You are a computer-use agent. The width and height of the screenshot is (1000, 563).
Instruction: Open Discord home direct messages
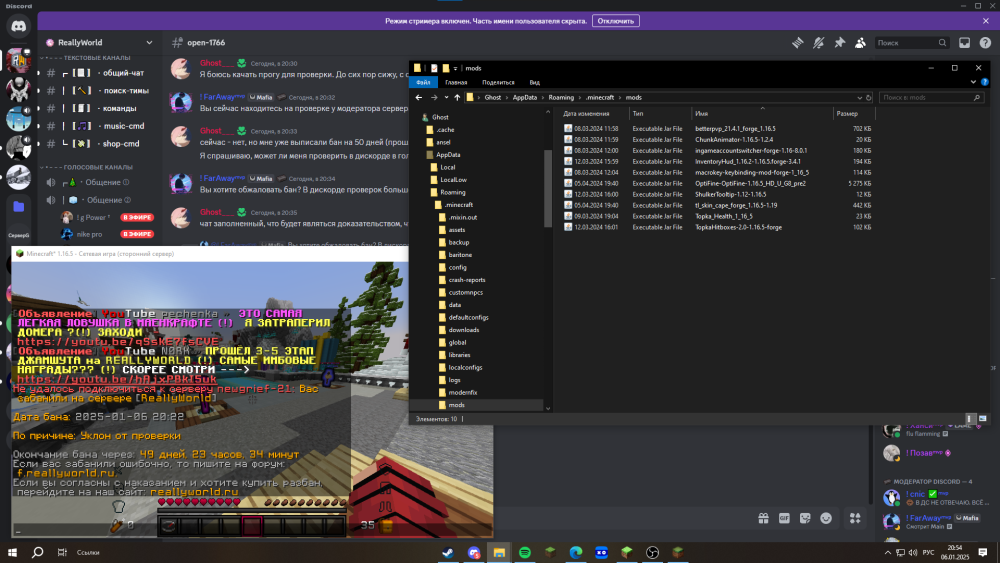click(18, 26)
